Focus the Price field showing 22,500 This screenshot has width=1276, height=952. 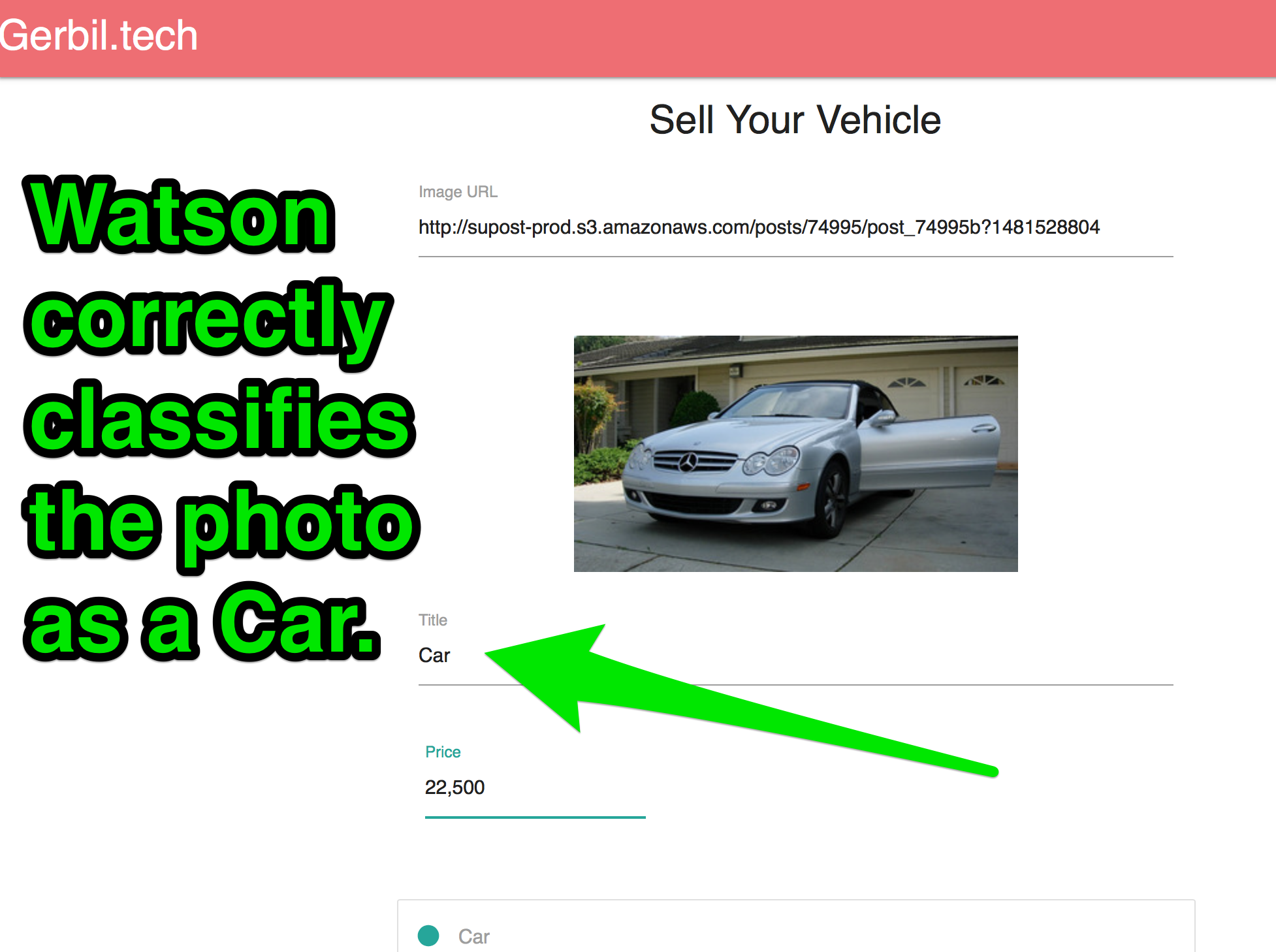(x=535, y=788)
